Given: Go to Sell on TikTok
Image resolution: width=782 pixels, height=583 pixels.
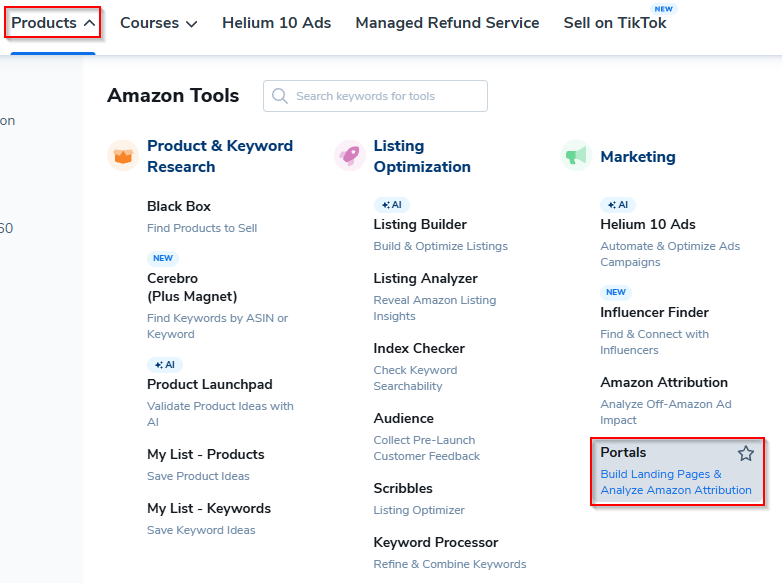Looking at the screenshot, I should (614, 22).
